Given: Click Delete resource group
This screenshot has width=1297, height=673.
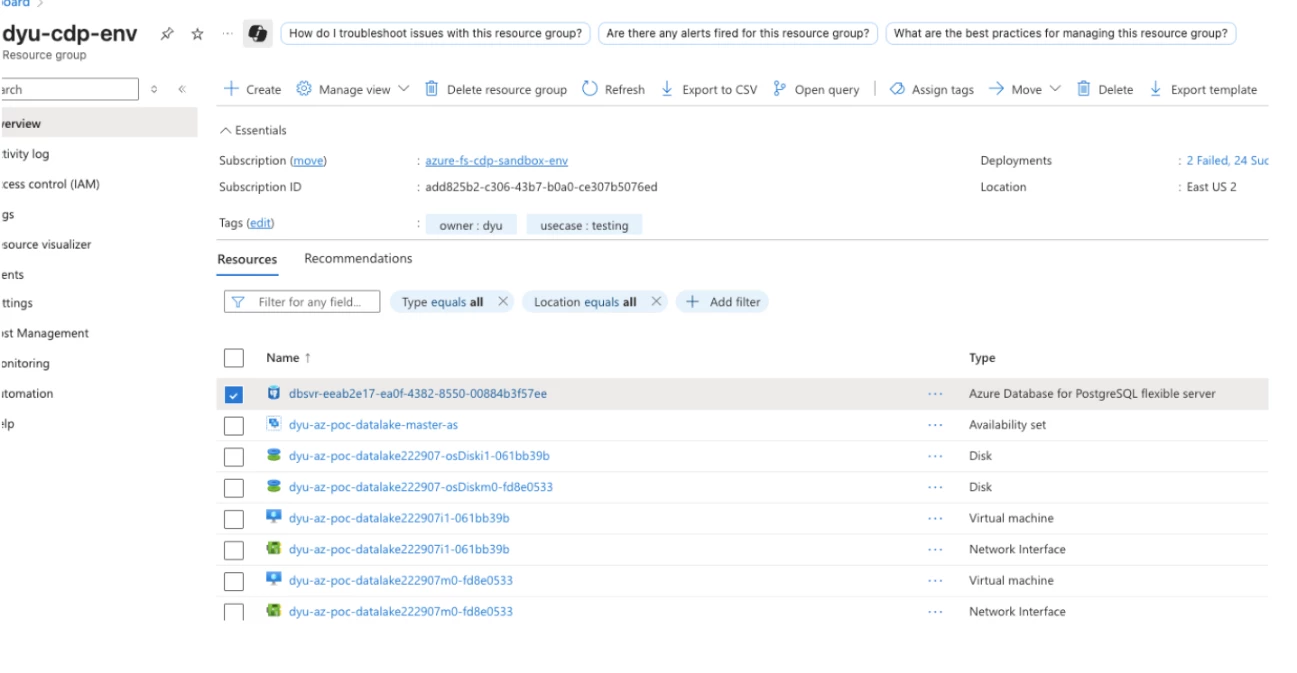Looking at the screenshot, I should pos(495,89).
